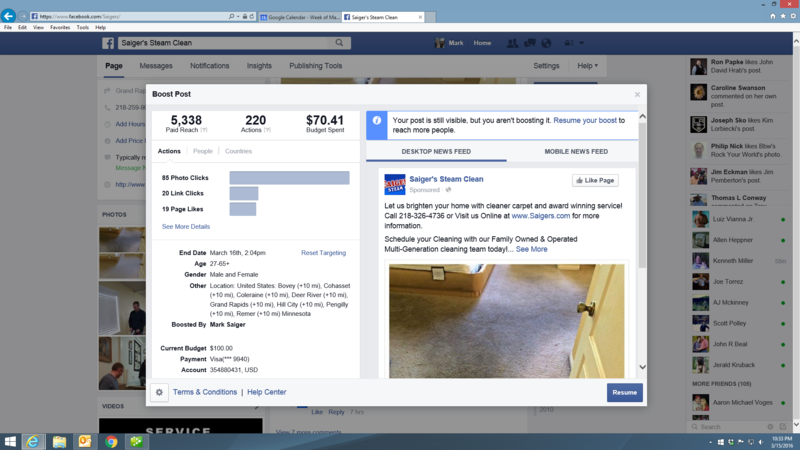
Task: Click Saiger's Steam Clean name in ad preview
Action: click(446, 179)
